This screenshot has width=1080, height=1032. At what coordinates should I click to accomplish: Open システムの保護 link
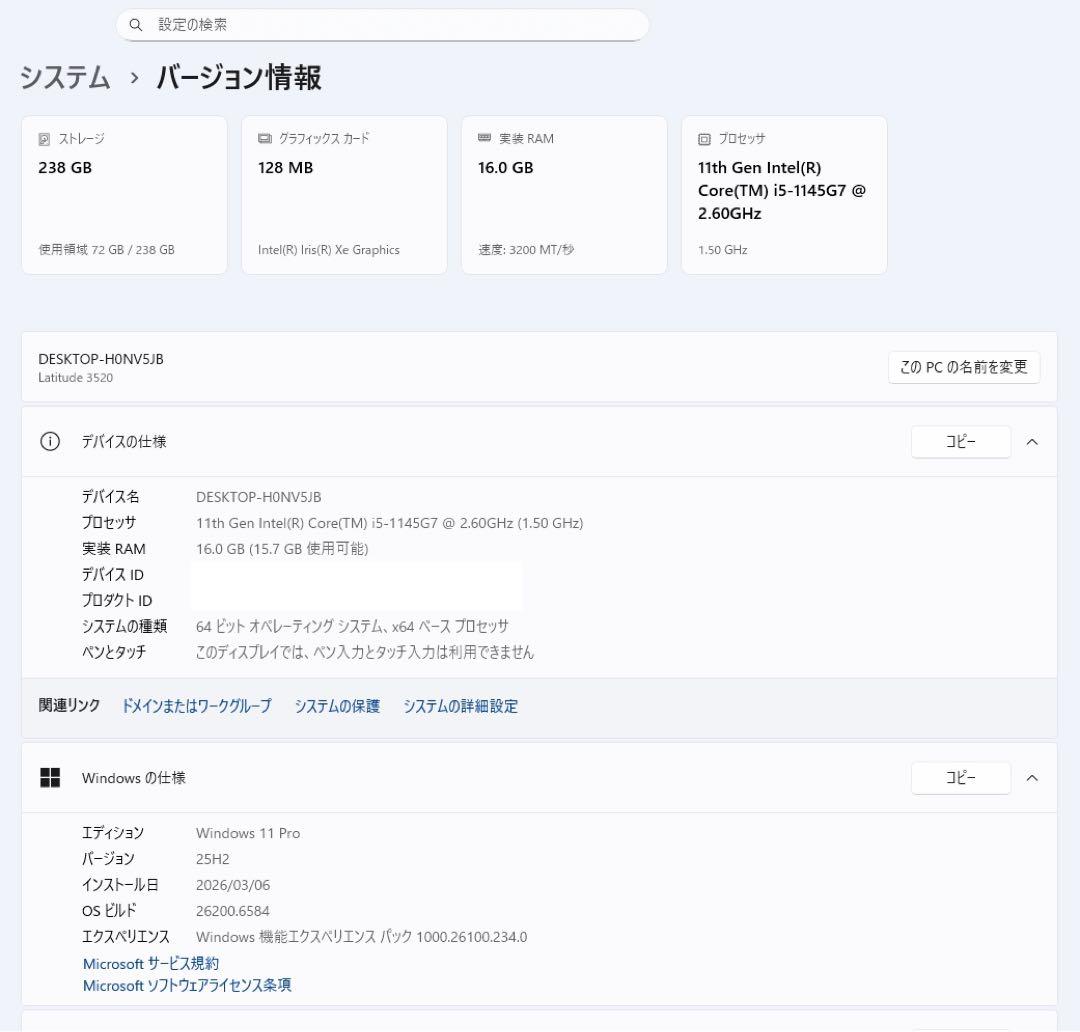(337, 705)
